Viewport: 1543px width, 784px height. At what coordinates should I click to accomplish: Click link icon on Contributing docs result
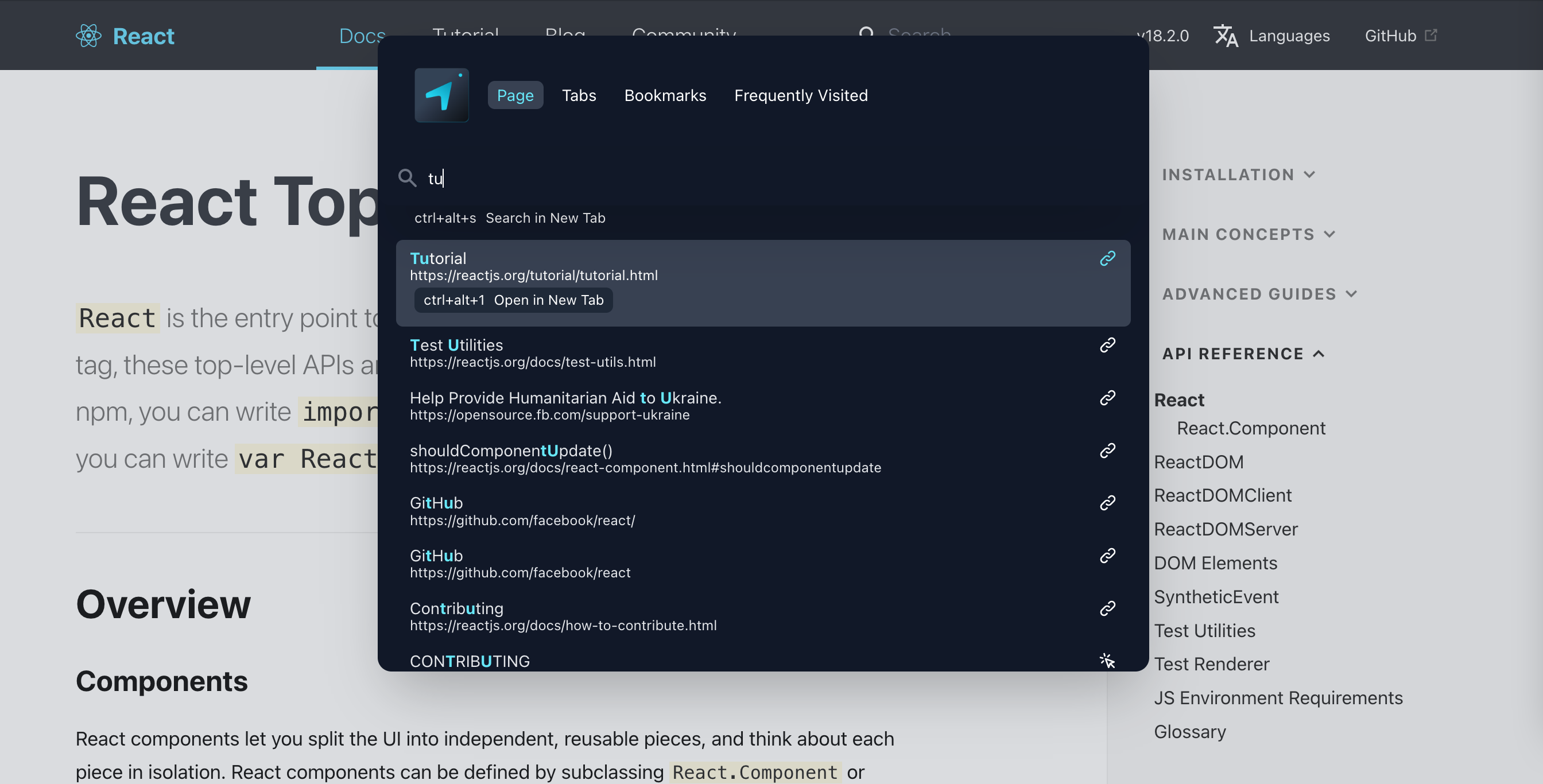(x=1107, y=608)
